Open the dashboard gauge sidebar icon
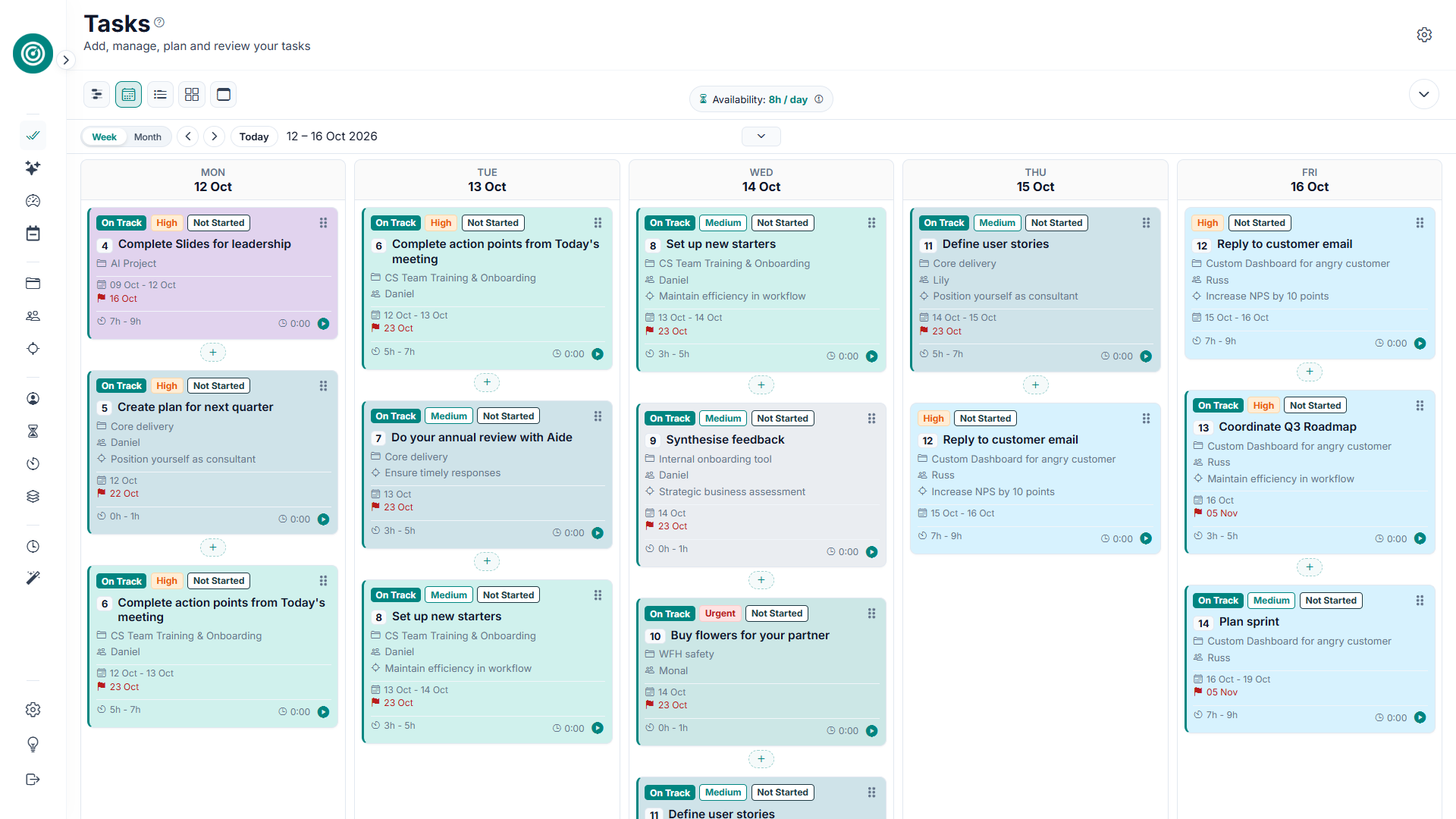 (33, 201)
